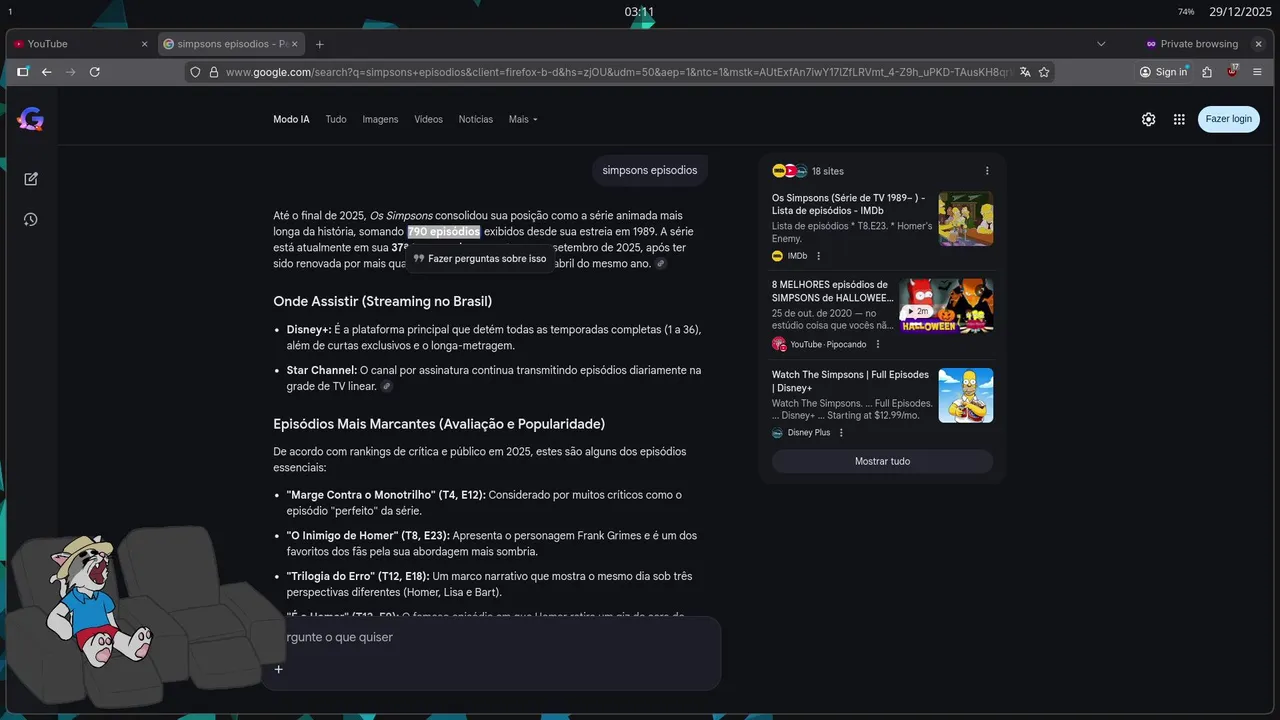Switch to the Vídeos tab
1280x720 pixels.
(x=428, y=119)
